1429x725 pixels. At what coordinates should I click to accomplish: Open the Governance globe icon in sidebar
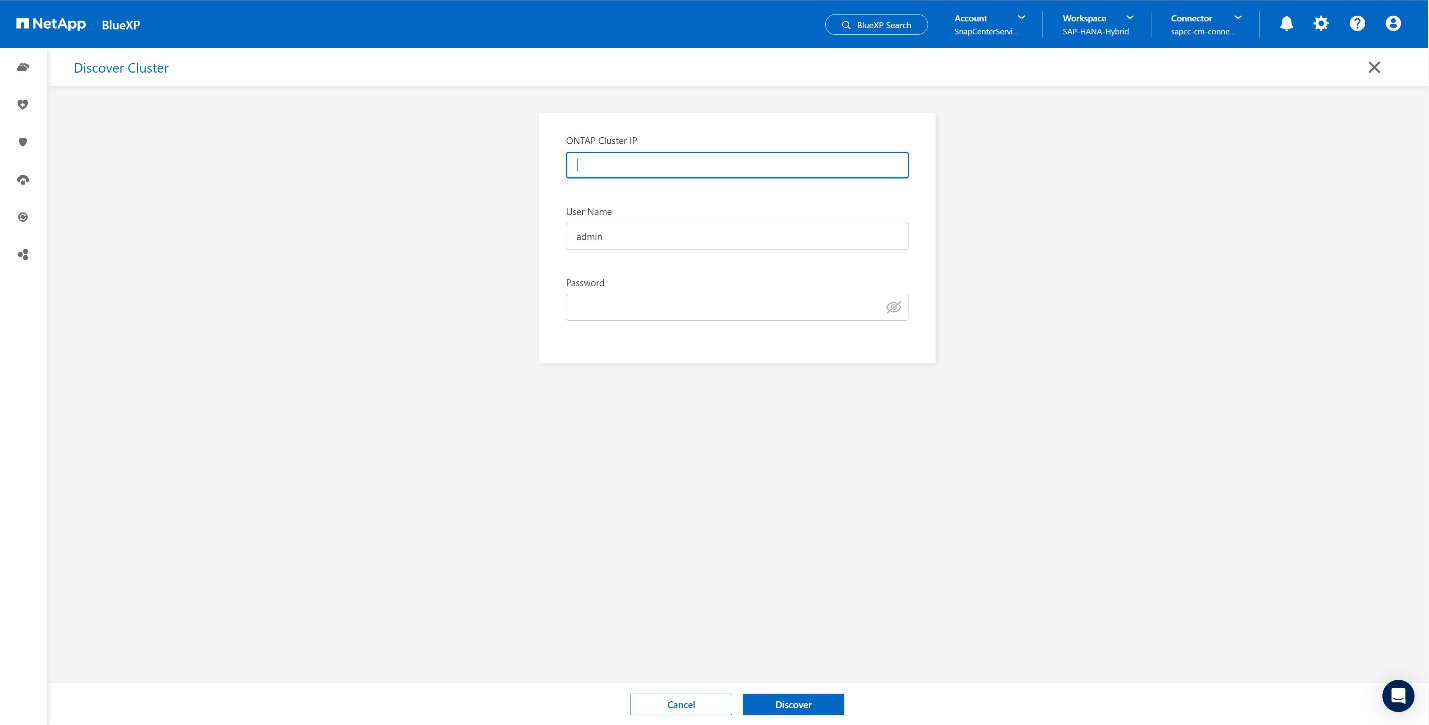point(23,217)
